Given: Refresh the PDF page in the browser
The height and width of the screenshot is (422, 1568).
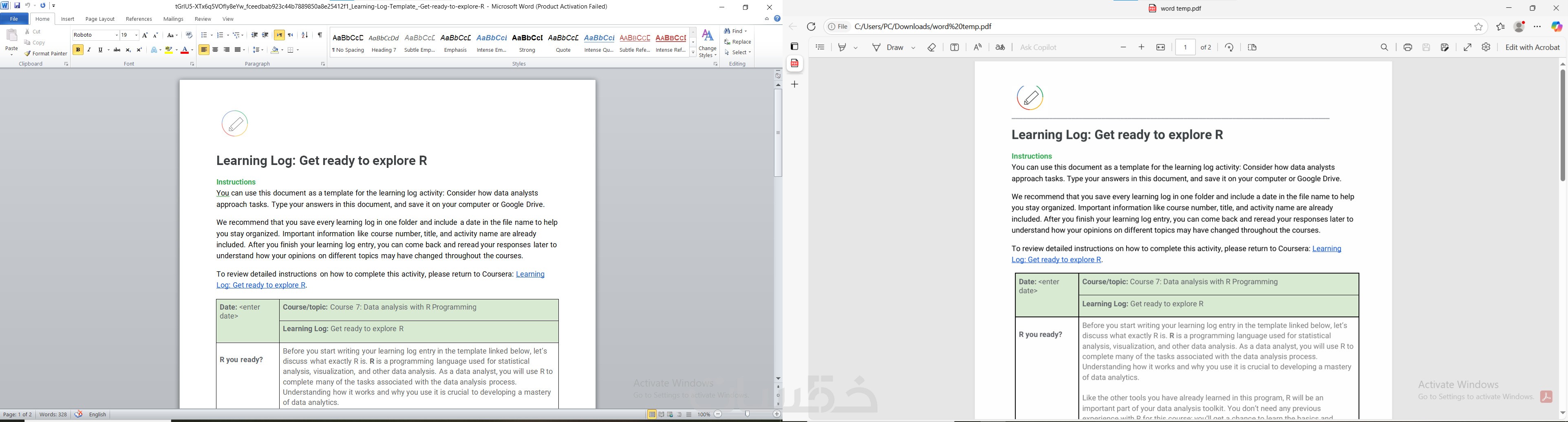Looking at the screenshot, I should (812, 27).
